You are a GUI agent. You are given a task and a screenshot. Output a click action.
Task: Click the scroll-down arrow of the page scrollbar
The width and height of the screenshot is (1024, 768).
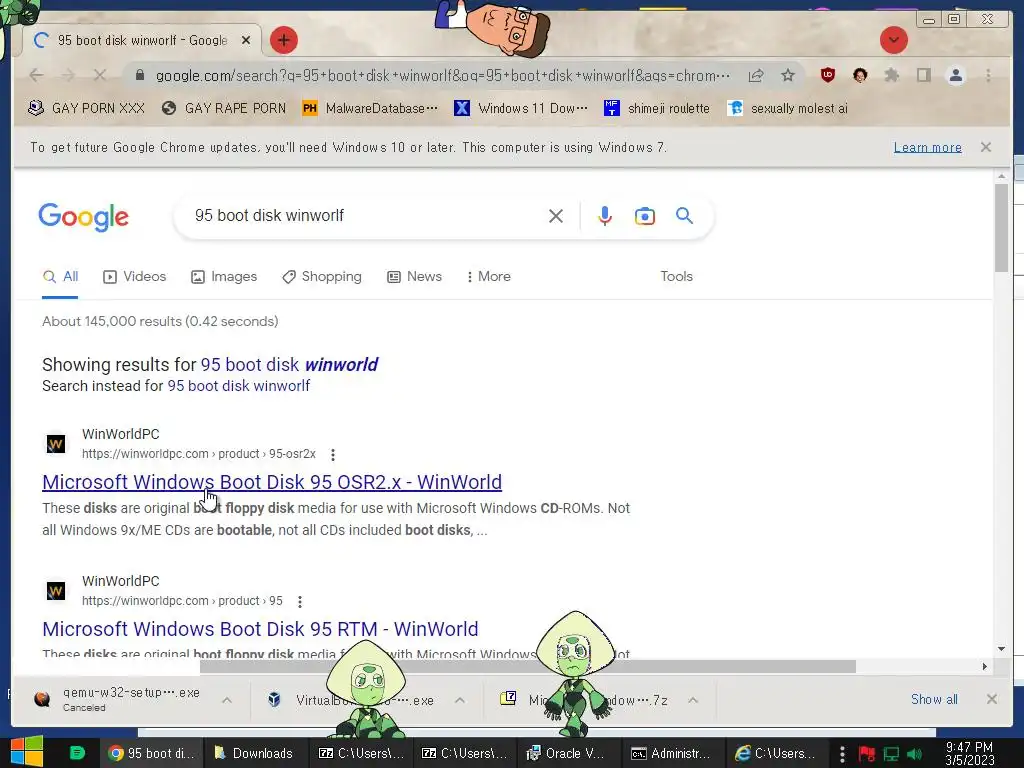tap(1001, 649)
